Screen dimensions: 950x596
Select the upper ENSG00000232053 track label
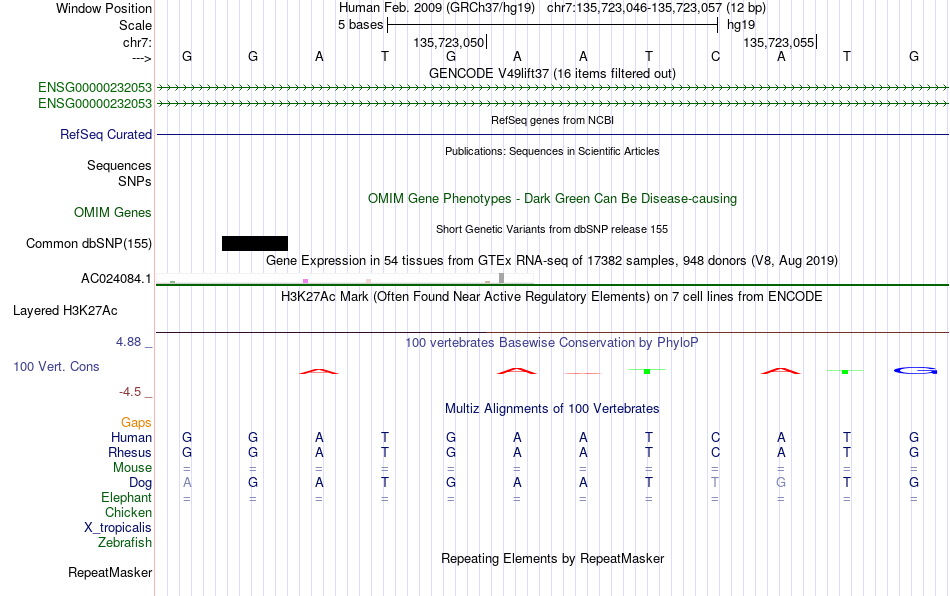(x=95, y=87)
